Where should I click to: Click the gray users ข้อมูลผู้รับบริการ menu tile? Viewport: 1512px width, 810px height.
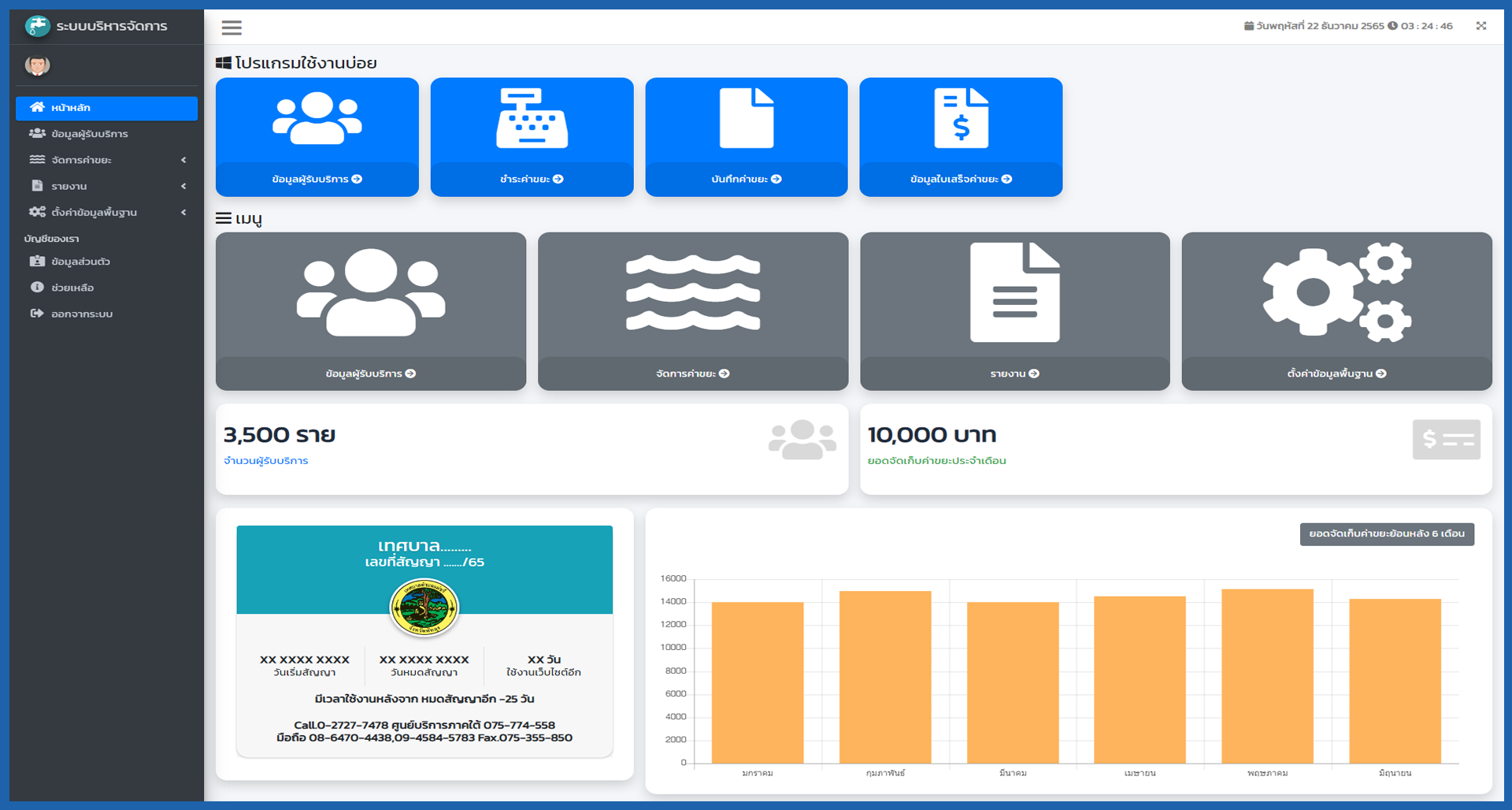[x=370, y=292]
